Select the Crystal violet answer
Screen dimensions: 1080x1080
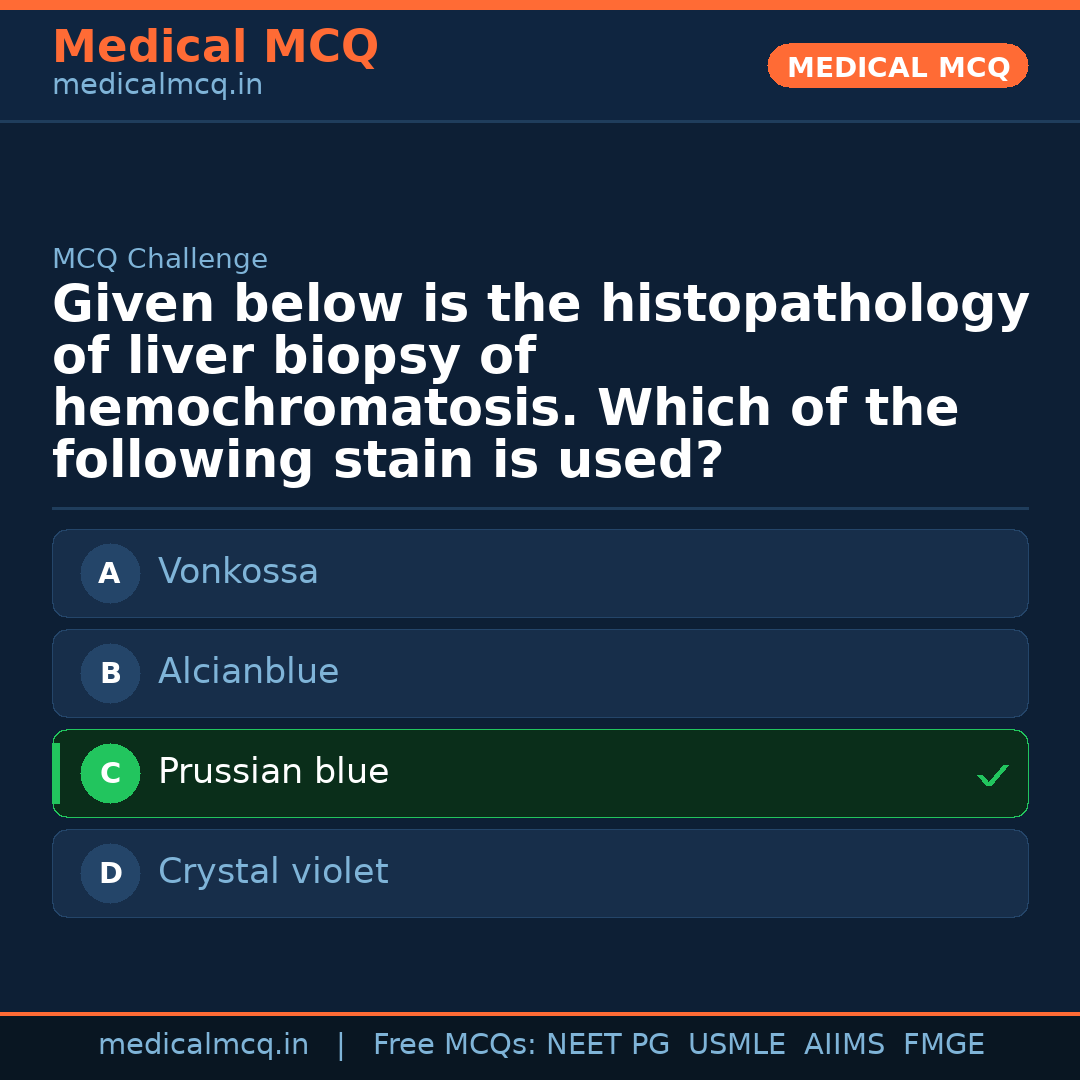coord(273,872)
